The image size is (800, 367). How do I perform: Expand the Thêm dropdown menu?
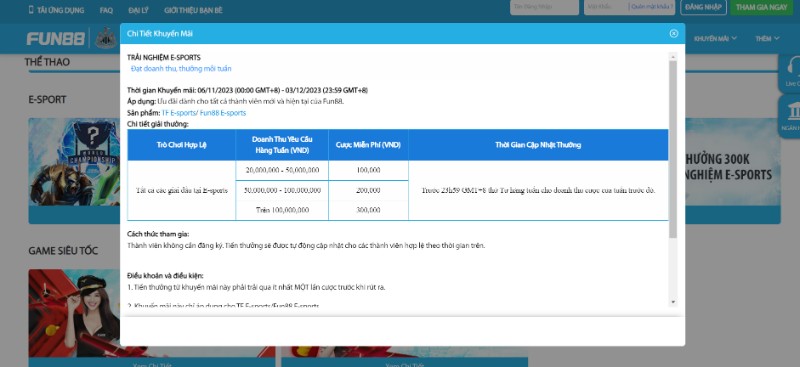point(767,38)
